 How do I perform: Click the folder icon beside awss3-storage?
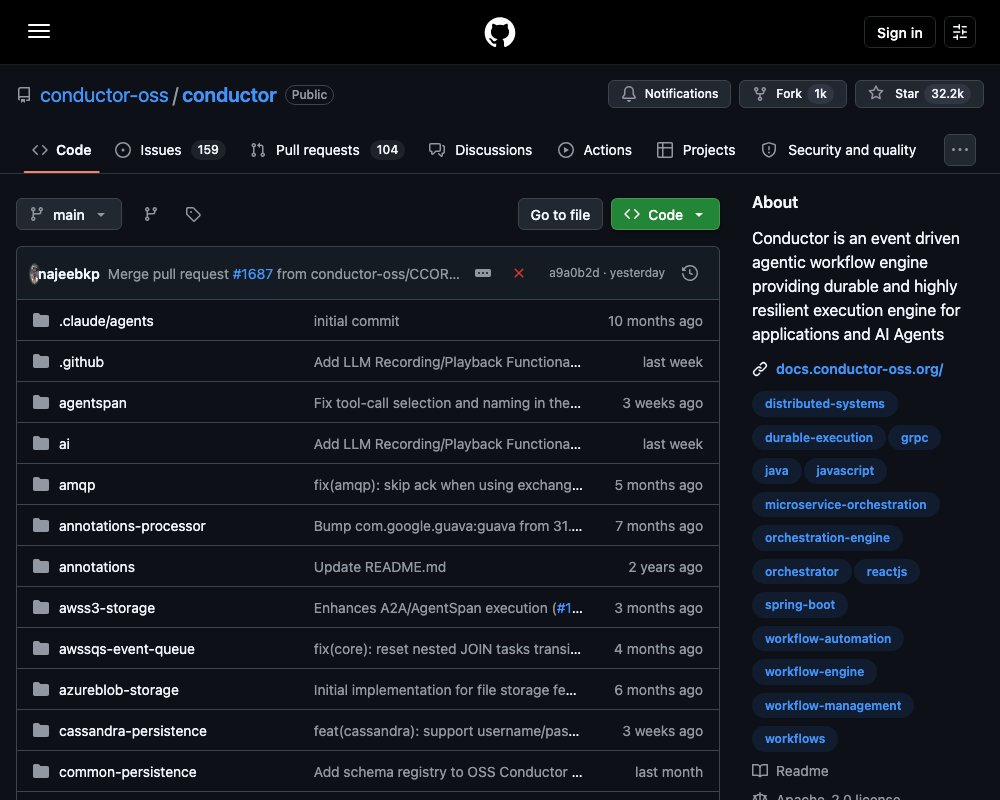41,607
